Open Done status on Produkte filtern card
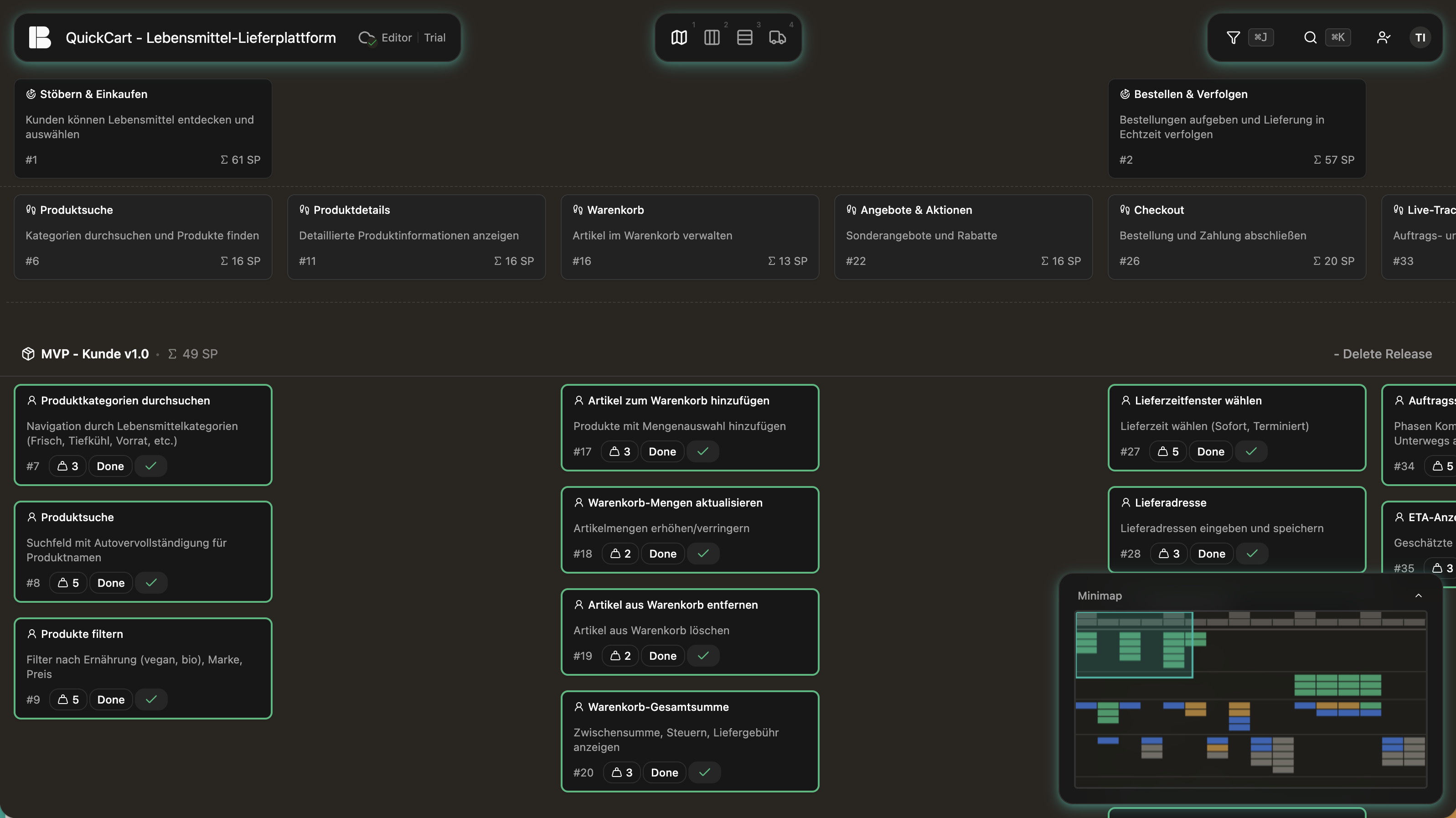1456x818 pixels. pos(110,699)
